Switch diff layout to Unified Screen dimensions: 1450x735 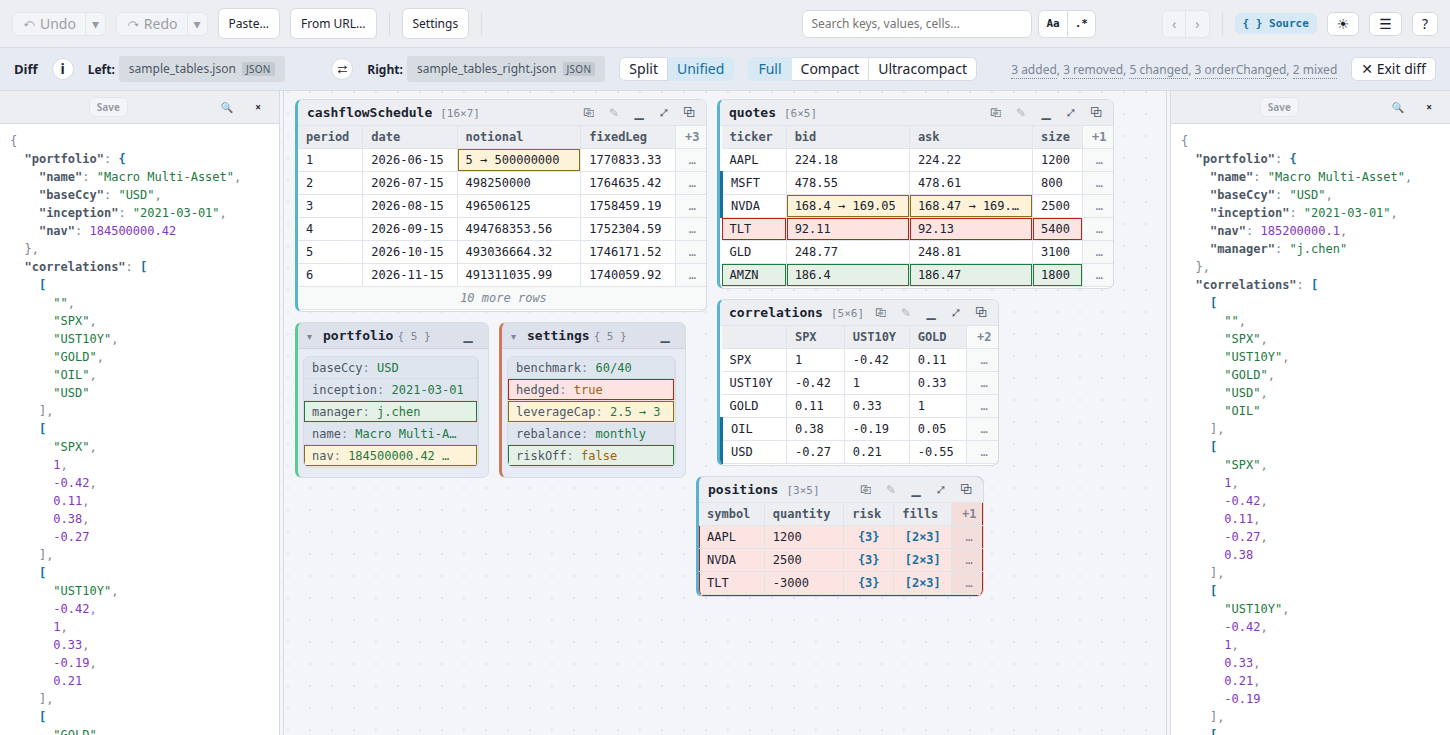click(x=700, y=69)
